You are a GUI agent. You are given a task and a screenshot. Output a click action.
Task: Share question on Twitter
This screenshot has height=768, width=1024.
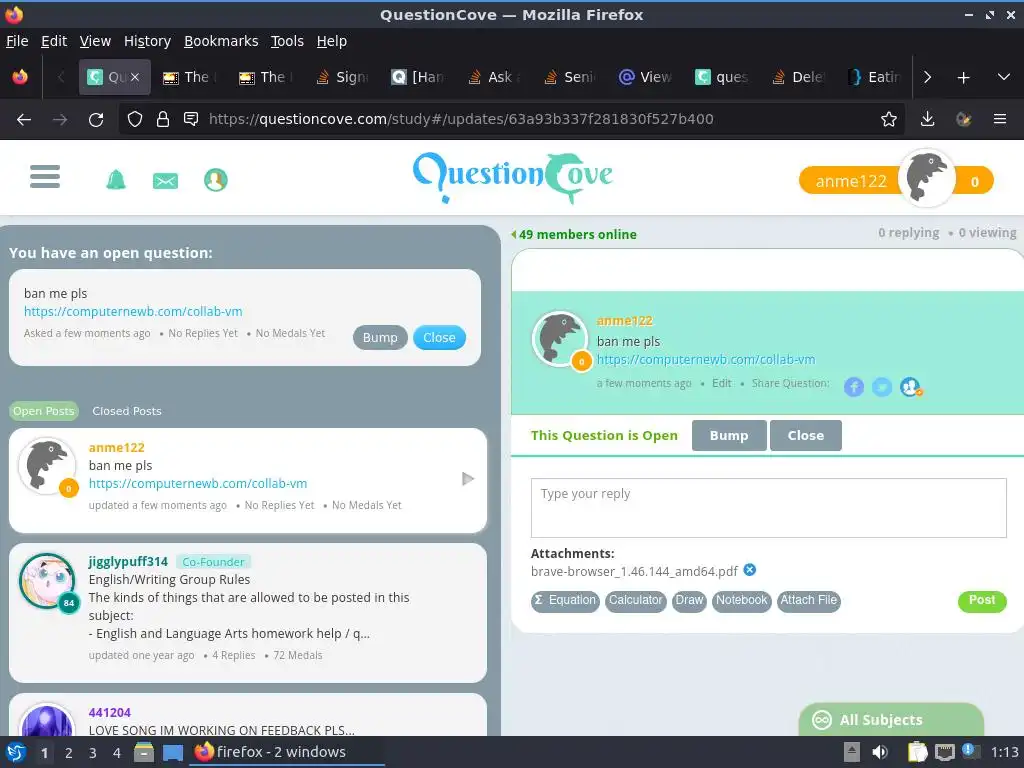[882, 387]
